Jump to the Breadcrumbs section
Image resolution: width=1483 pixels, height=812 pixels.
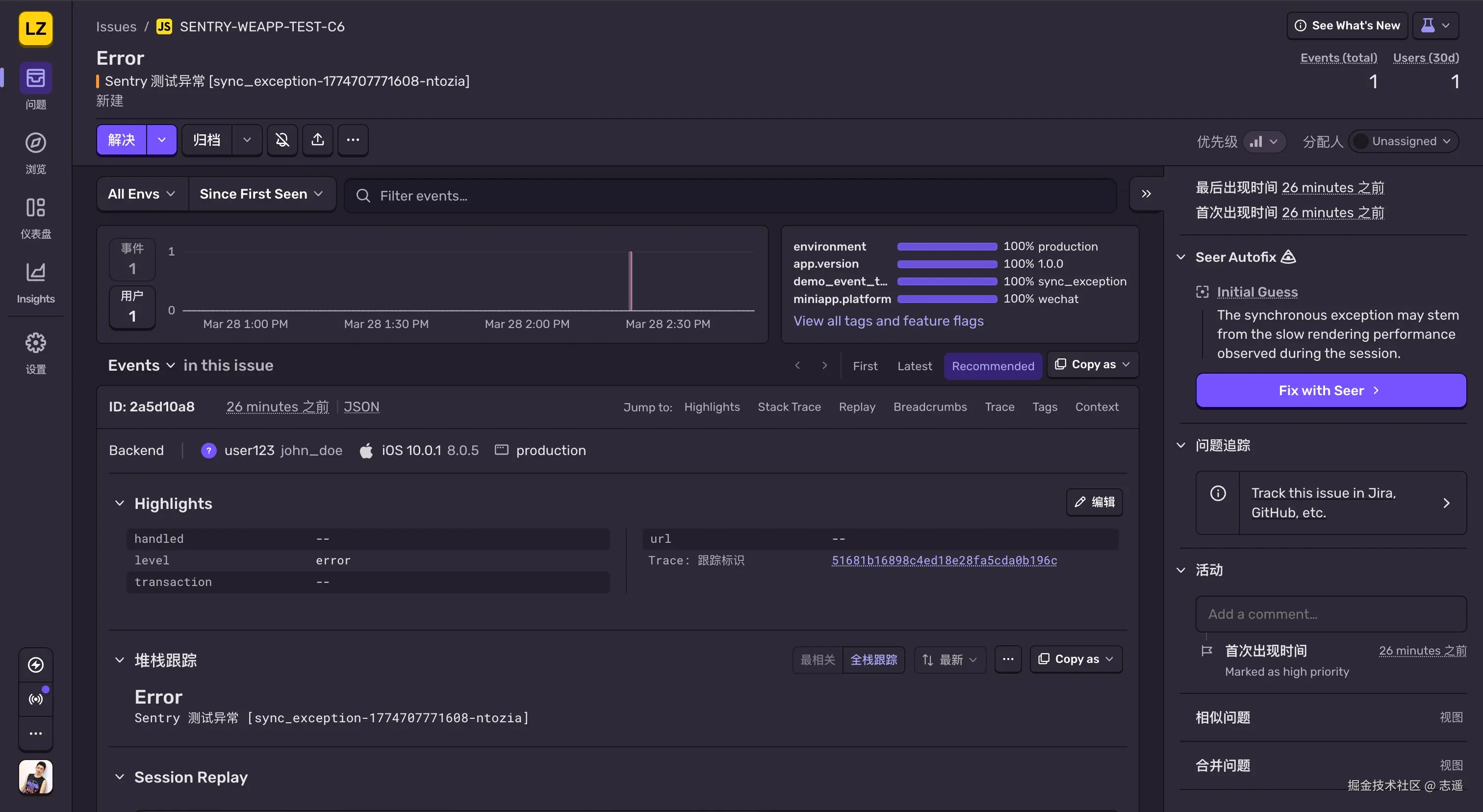tap(930, 407)
